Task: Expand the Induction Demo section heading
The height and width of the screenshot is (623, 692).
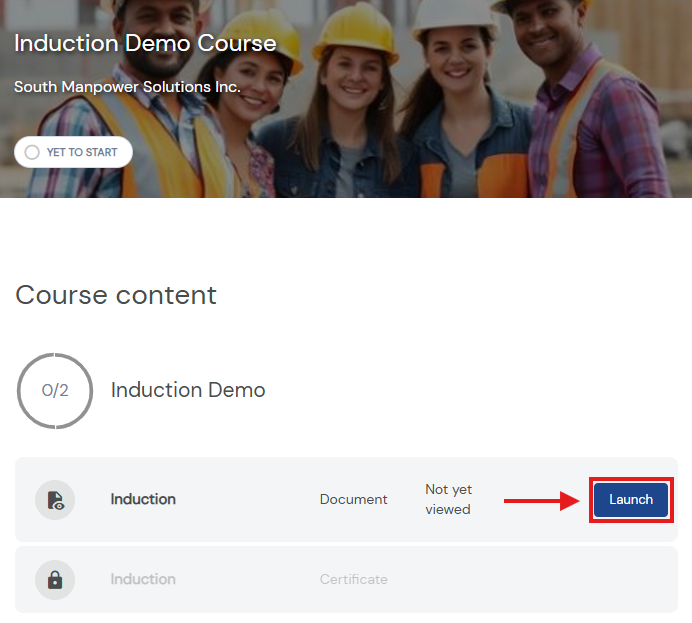Action: tap(188, 390)
